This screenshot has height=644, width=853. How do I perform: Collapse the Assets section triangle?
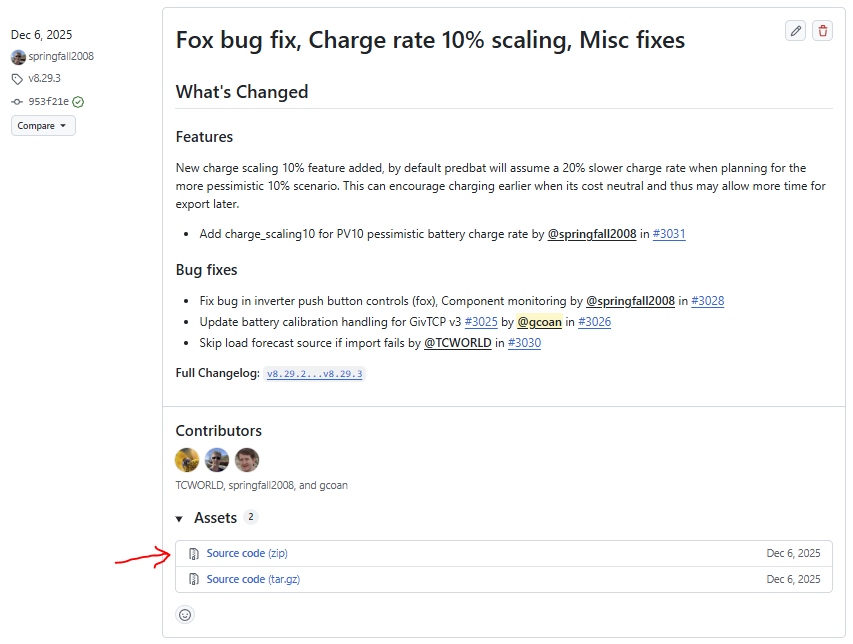[179, 519]
